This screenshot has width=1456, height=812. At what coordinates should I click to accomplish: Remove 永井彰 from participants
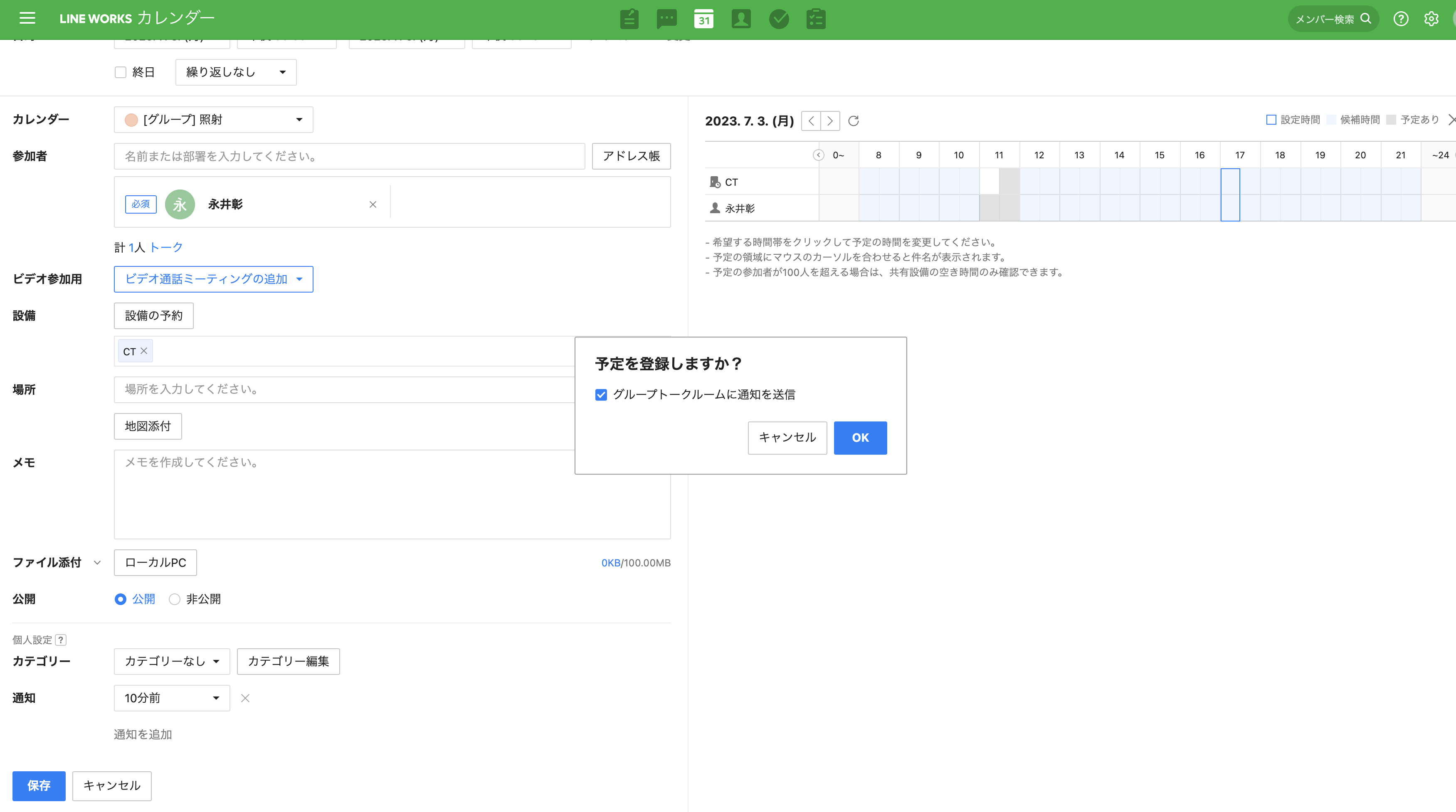(373, 204)
